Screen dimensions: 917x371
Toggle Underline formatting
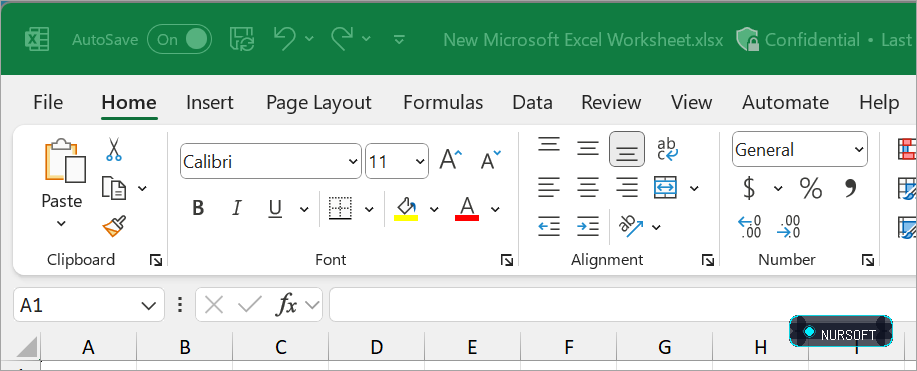275,208
